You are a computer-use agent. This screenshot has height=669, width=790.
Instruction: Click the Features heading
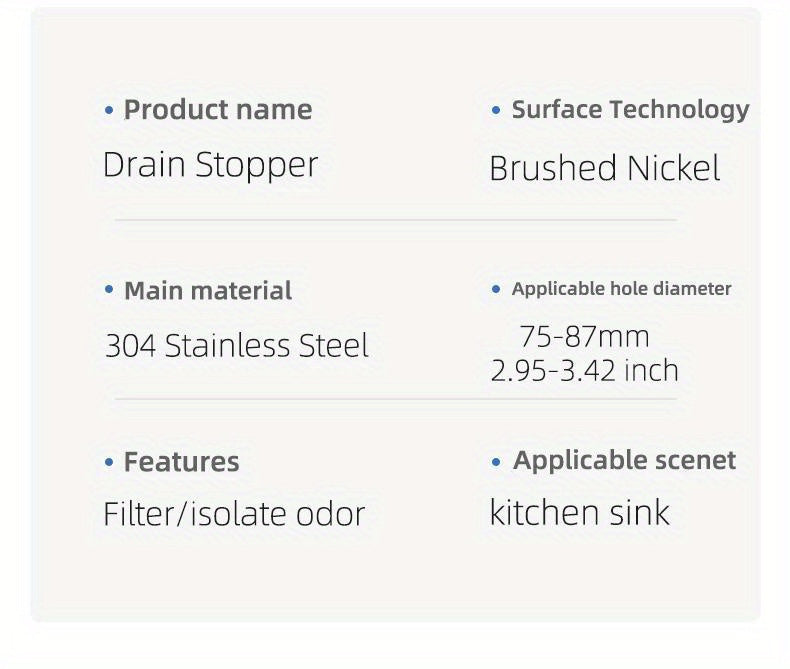pyautogui.click(x=181, y=462)
